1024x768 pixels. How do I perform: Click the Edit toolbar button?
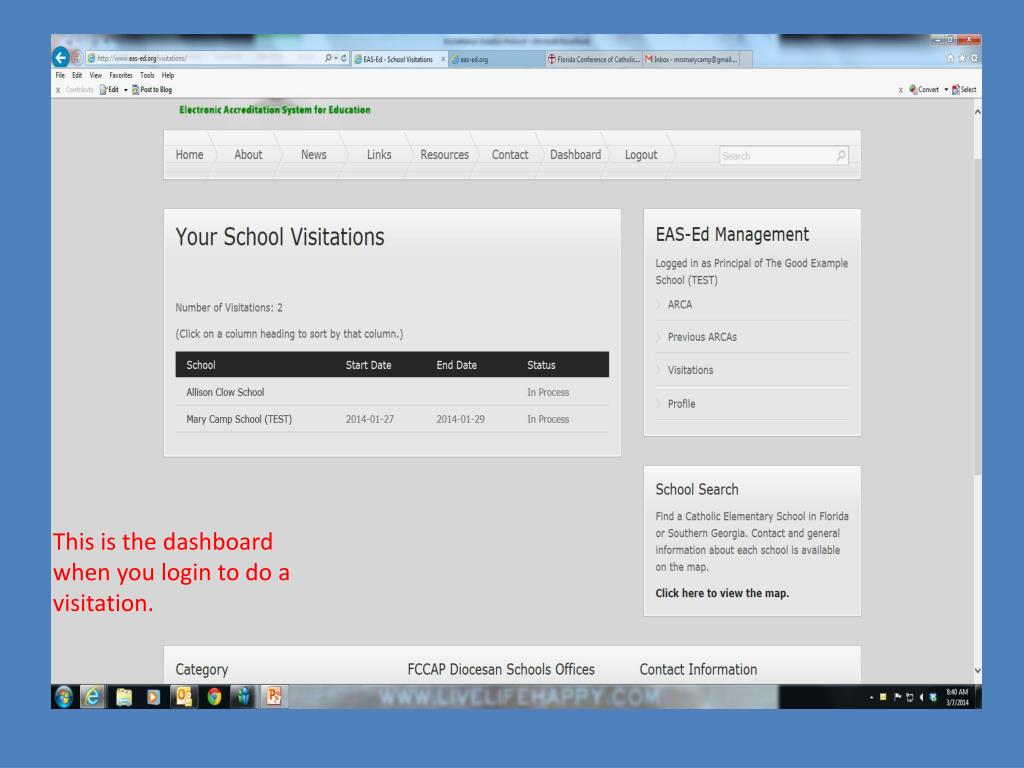[109, 89]
